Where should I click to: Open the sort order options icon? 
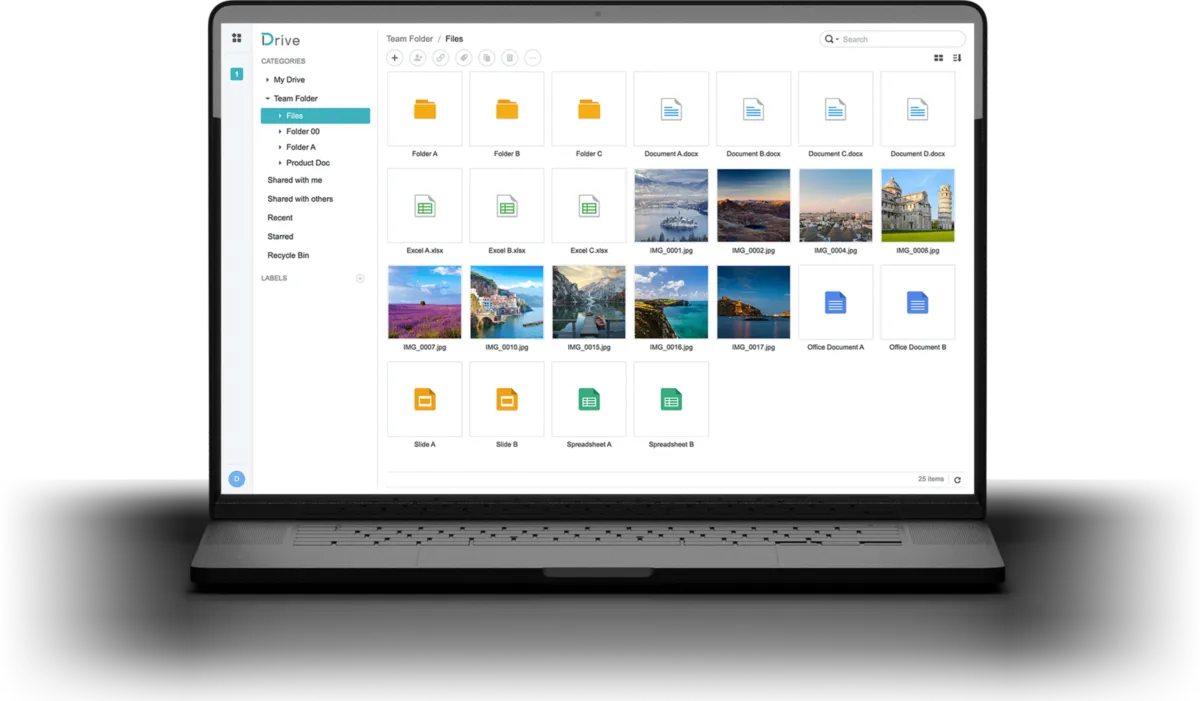tap(957, 58)
